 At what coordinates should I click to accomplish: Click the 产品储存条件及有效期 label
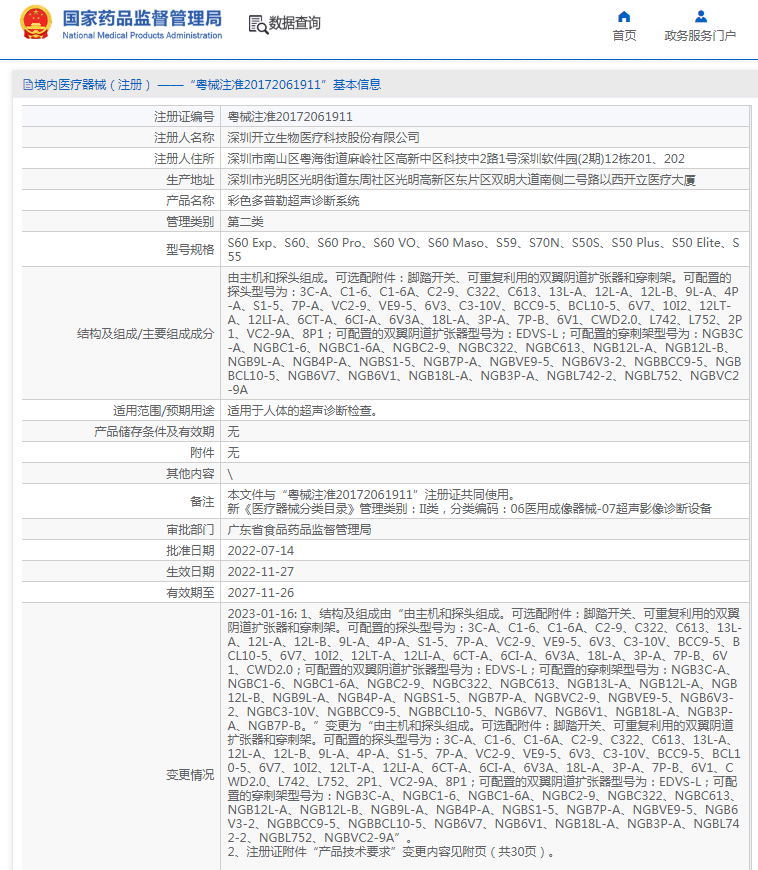(x=154, y=432)
